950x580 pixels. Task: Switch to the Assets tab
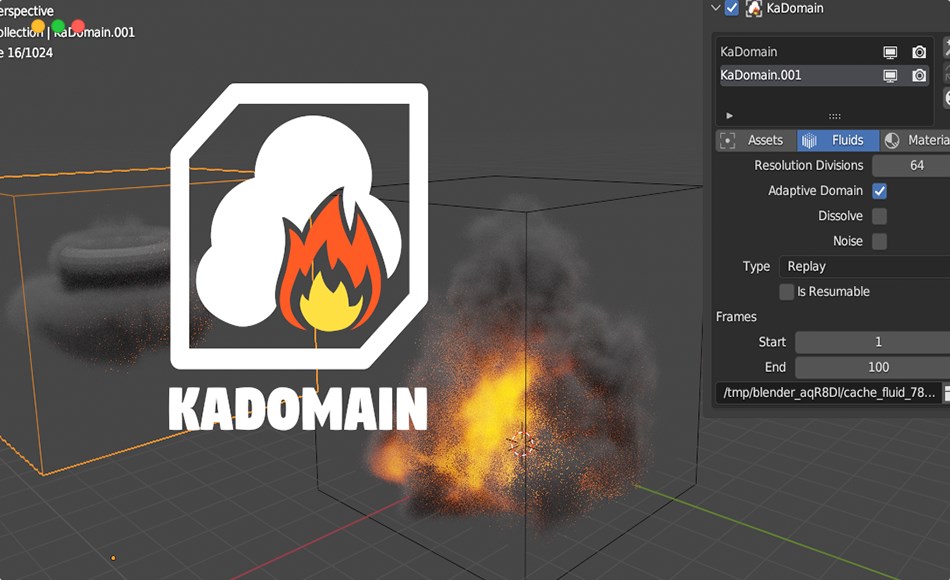(765, 140)
